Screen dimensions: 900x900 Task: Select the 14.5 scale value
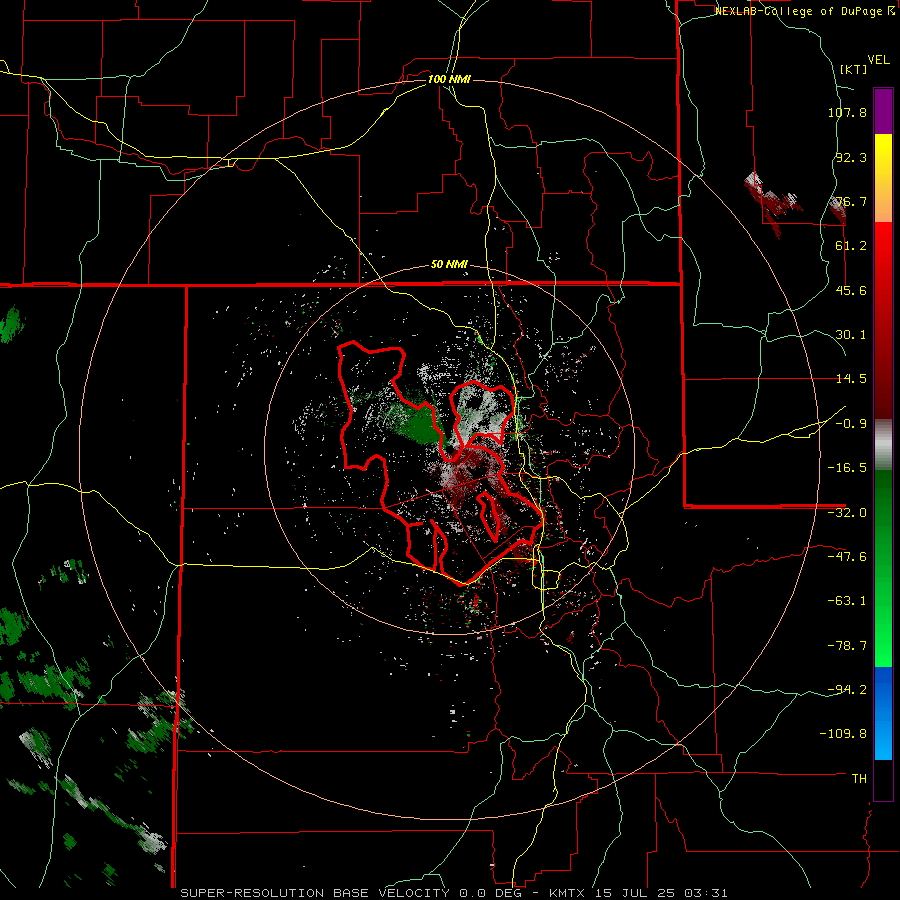coord(851,379)
